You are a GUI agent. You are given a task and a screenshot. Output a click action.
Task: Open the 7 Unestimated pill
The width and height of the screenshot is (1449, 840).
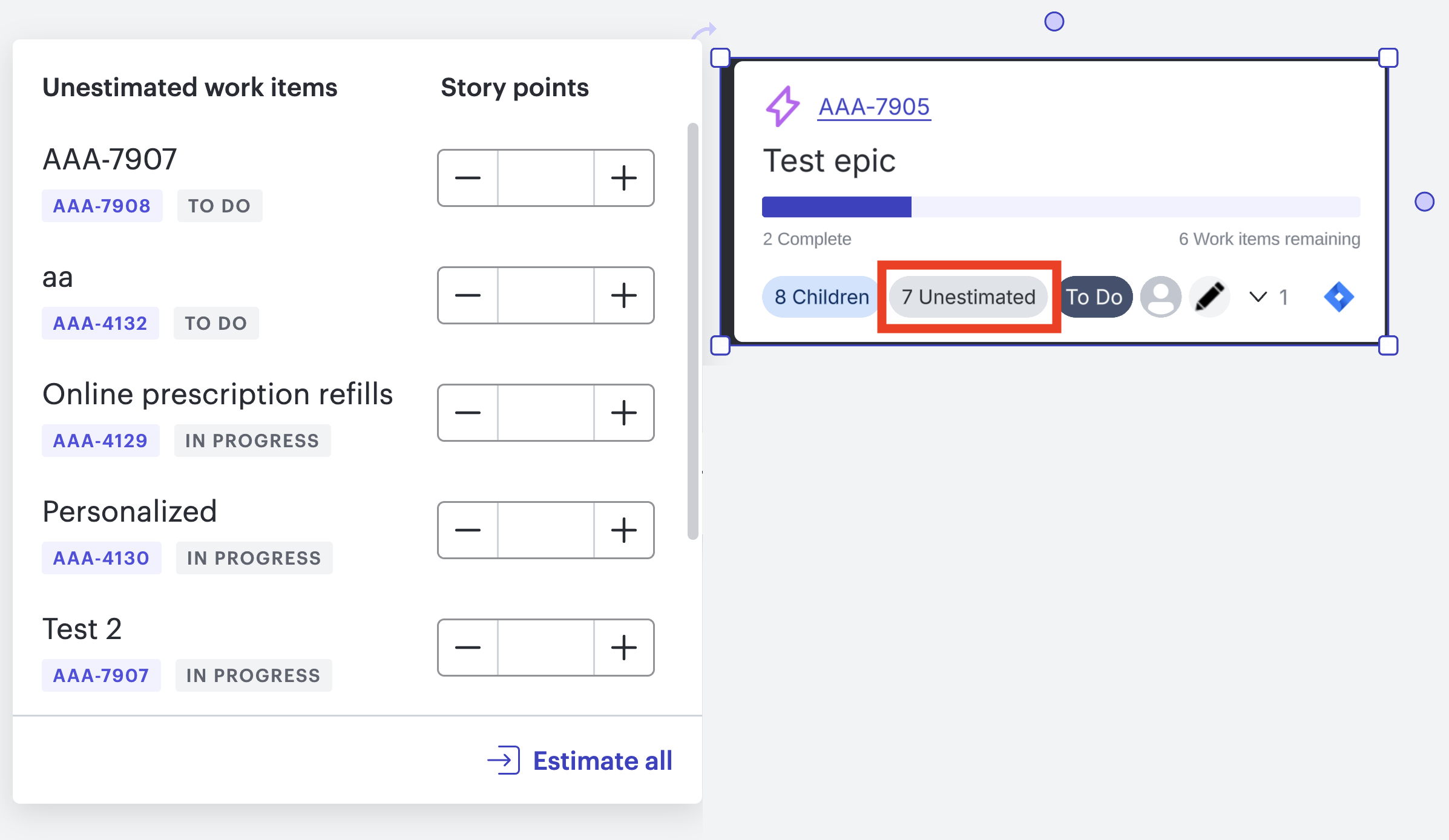[968, 297]
